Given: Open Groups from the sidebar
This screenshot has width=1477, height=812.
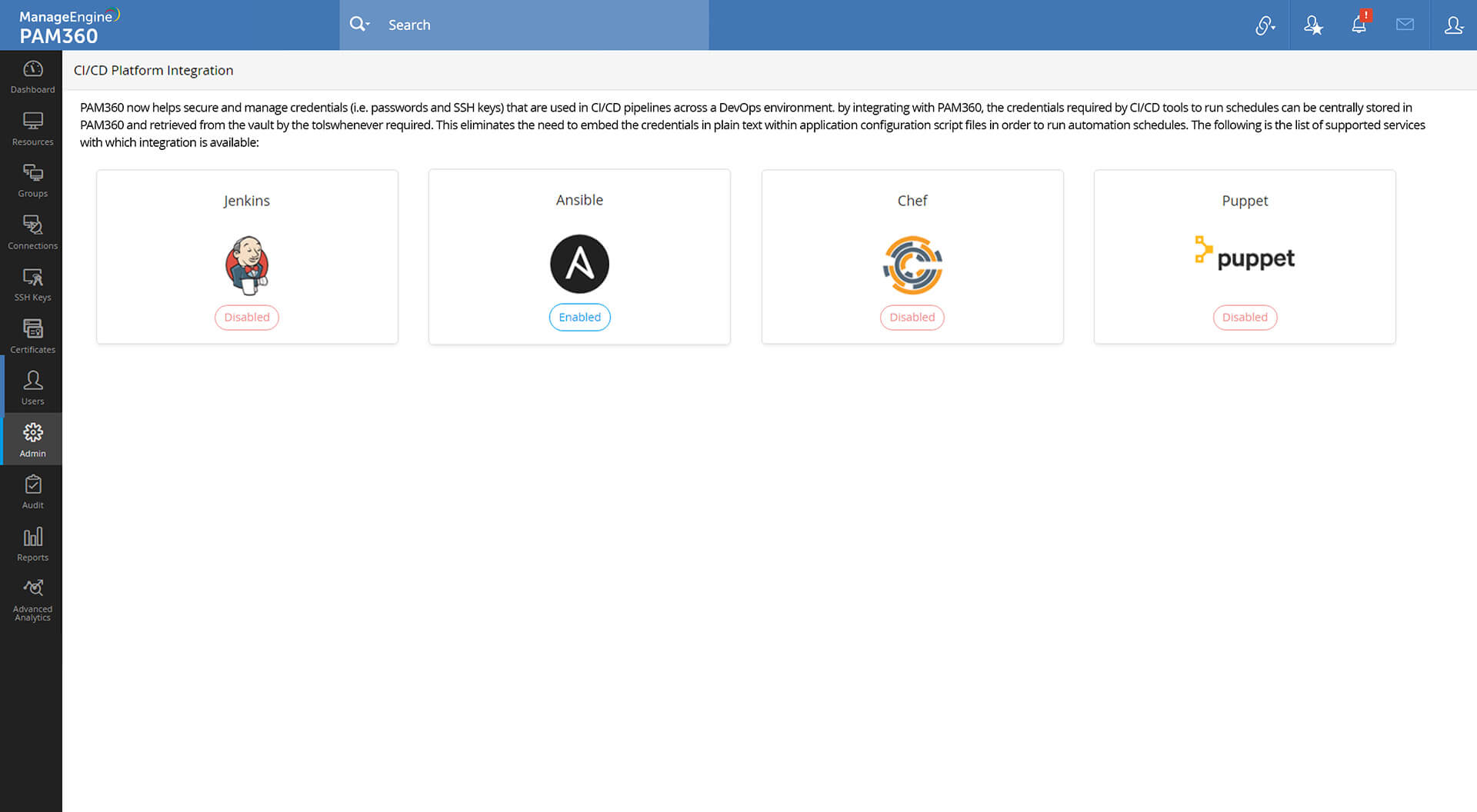Looking at the screenshot, I should click(x=32, y=181).
